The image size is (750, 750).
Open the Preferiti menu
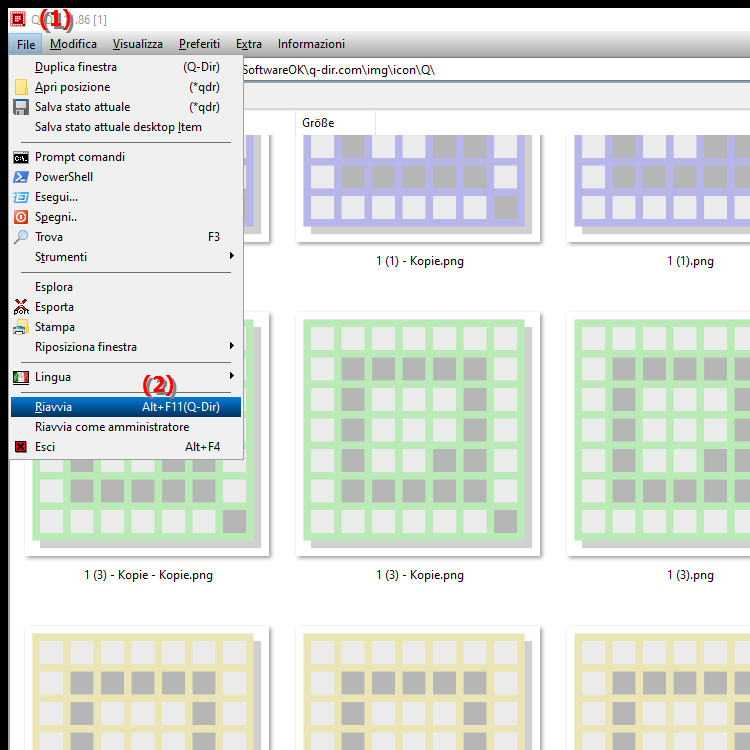point(199,44)
